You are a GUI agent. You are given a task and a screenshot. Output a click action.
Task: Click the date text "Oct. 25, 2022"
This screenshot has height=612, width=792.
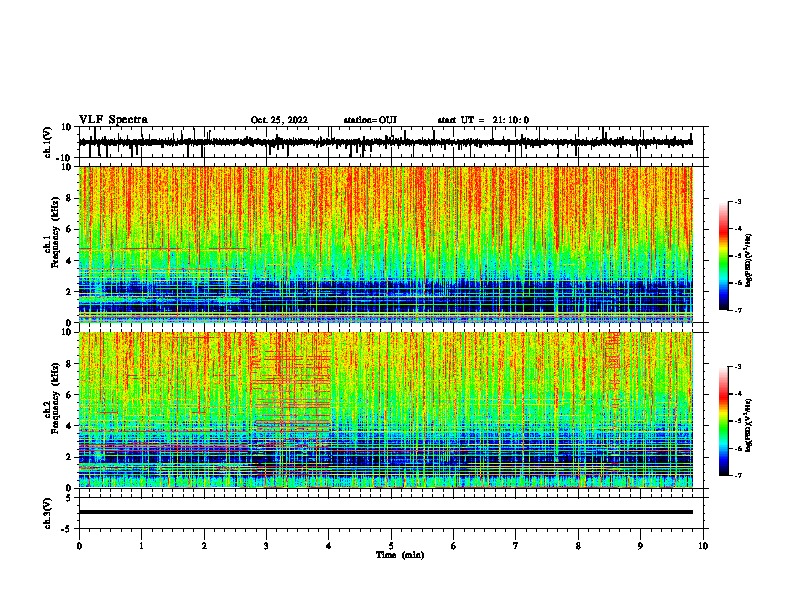279,120
